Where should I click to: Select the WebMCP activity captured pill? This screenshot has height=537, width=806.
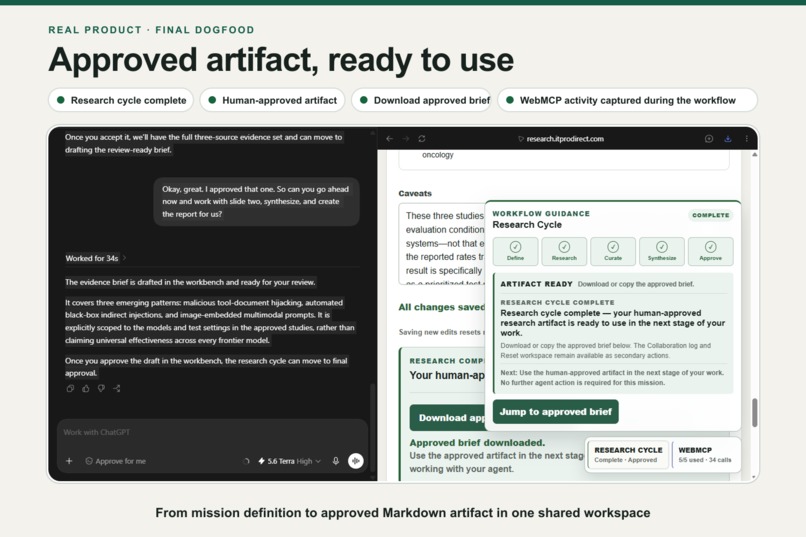(x=627, y=100)
